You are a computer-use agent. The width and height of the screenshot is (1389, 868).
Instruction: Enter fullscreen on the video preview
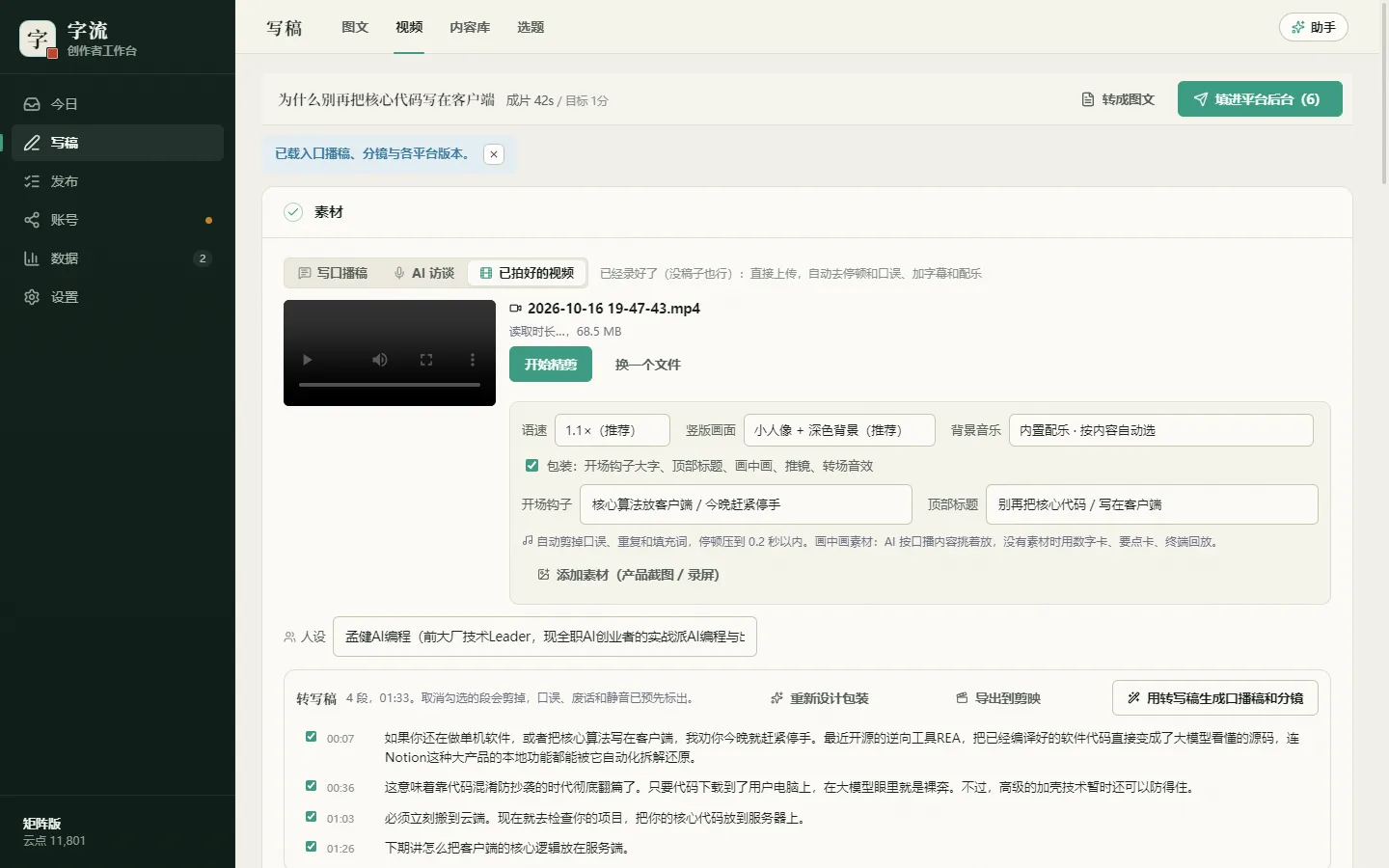coord(426,360)
